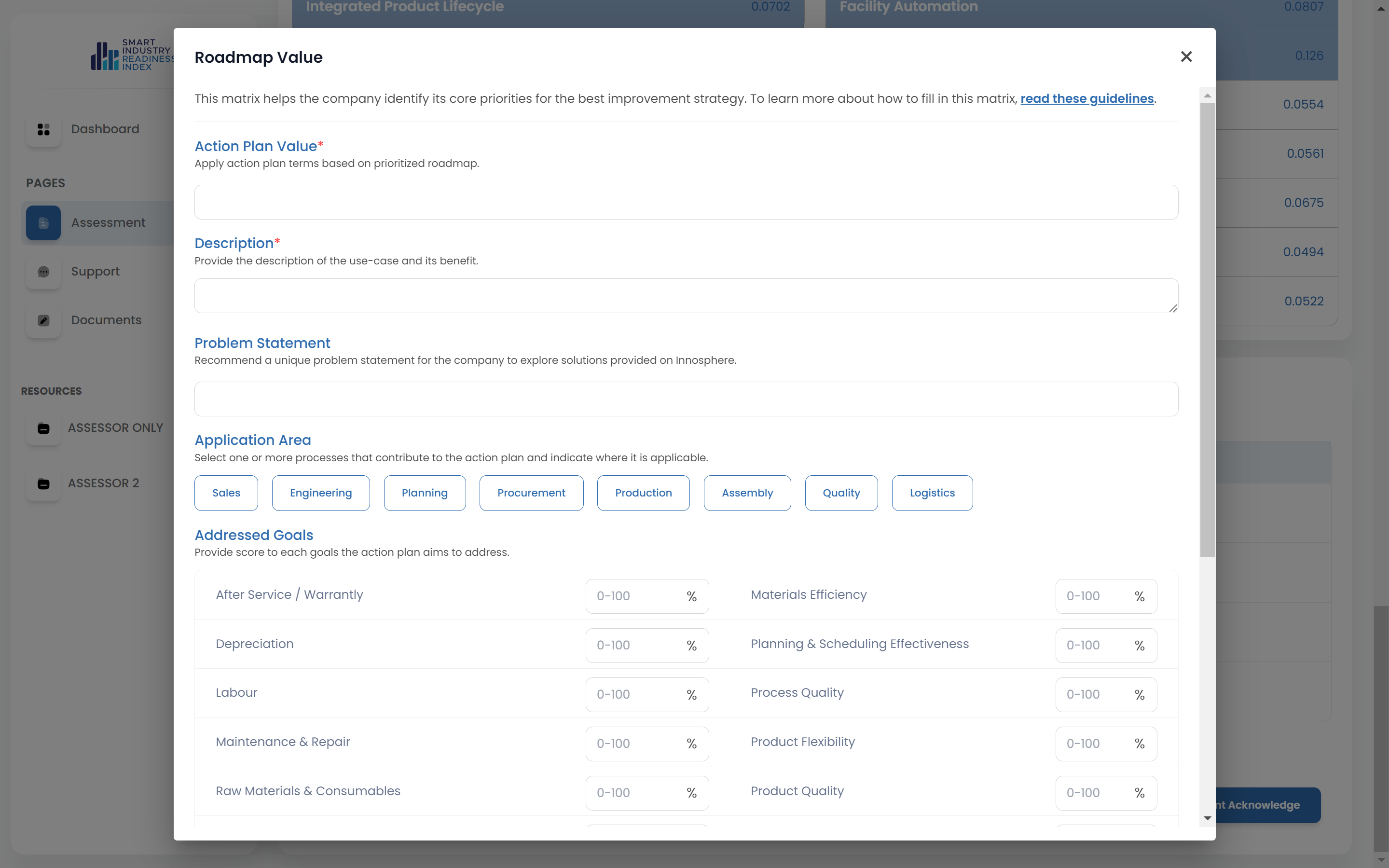Toggle the Sales application area

226,493
